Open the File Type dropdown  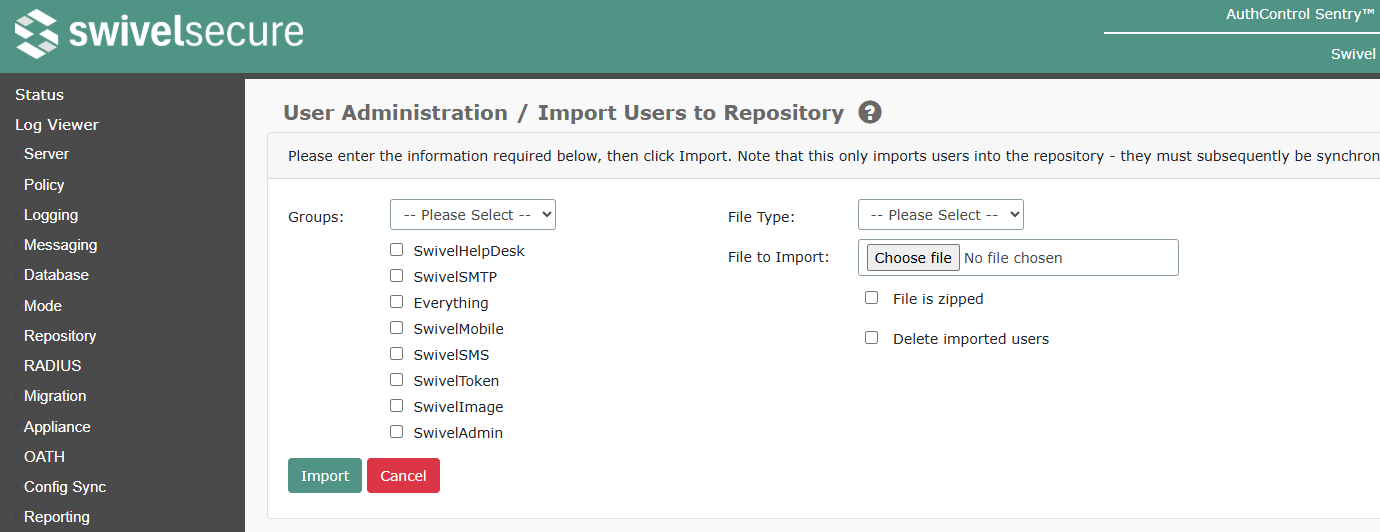941,215
